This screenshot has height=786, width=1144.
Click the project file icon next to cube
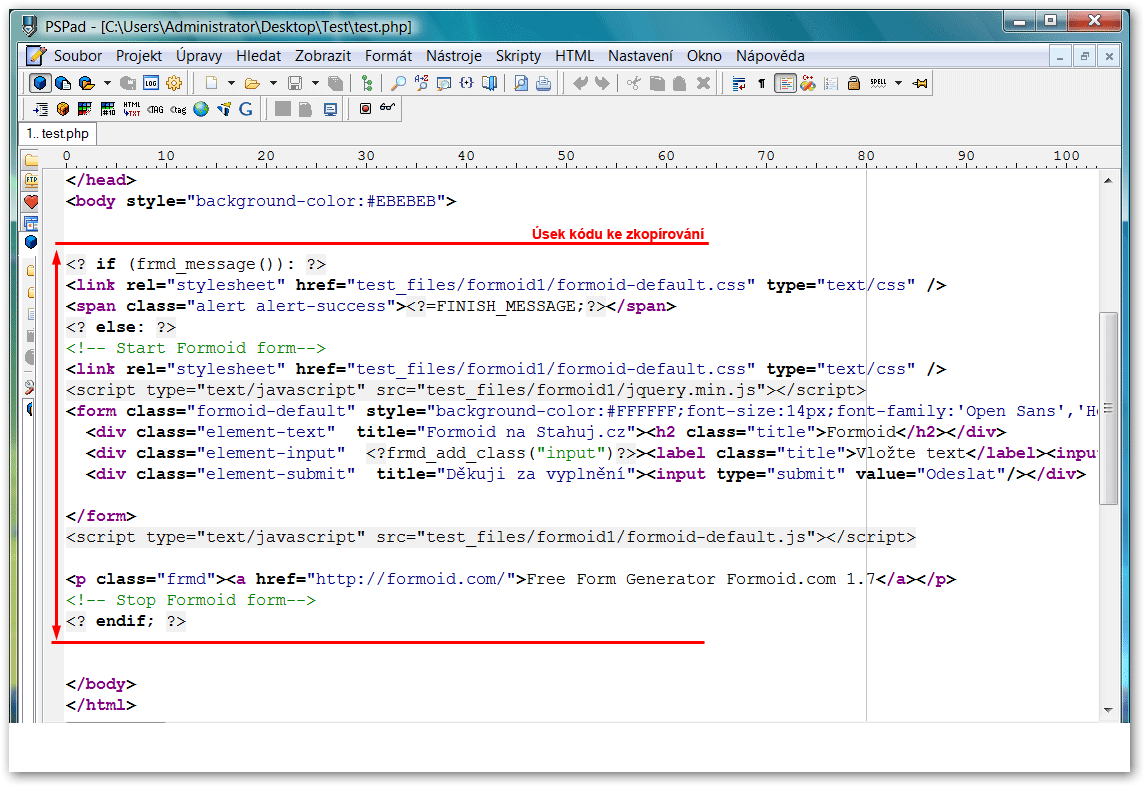[x=63, y=83]
